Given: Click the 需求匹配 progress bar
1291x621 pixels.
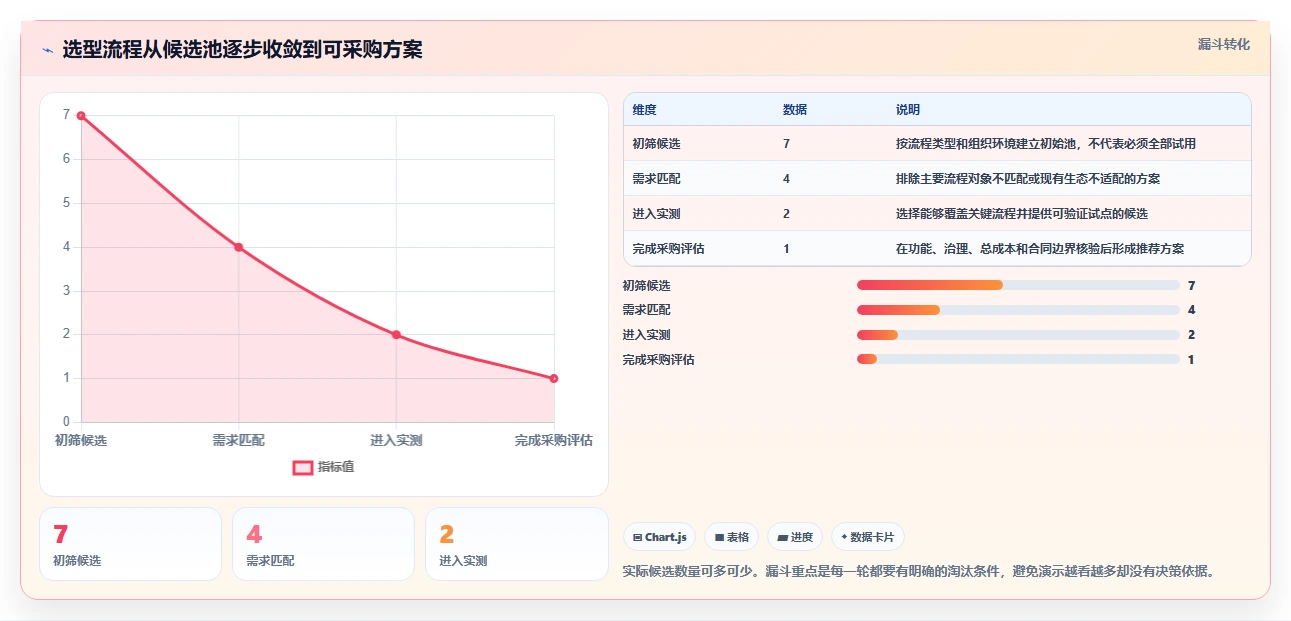Looking at the screenshot, I should [1018, 310].
